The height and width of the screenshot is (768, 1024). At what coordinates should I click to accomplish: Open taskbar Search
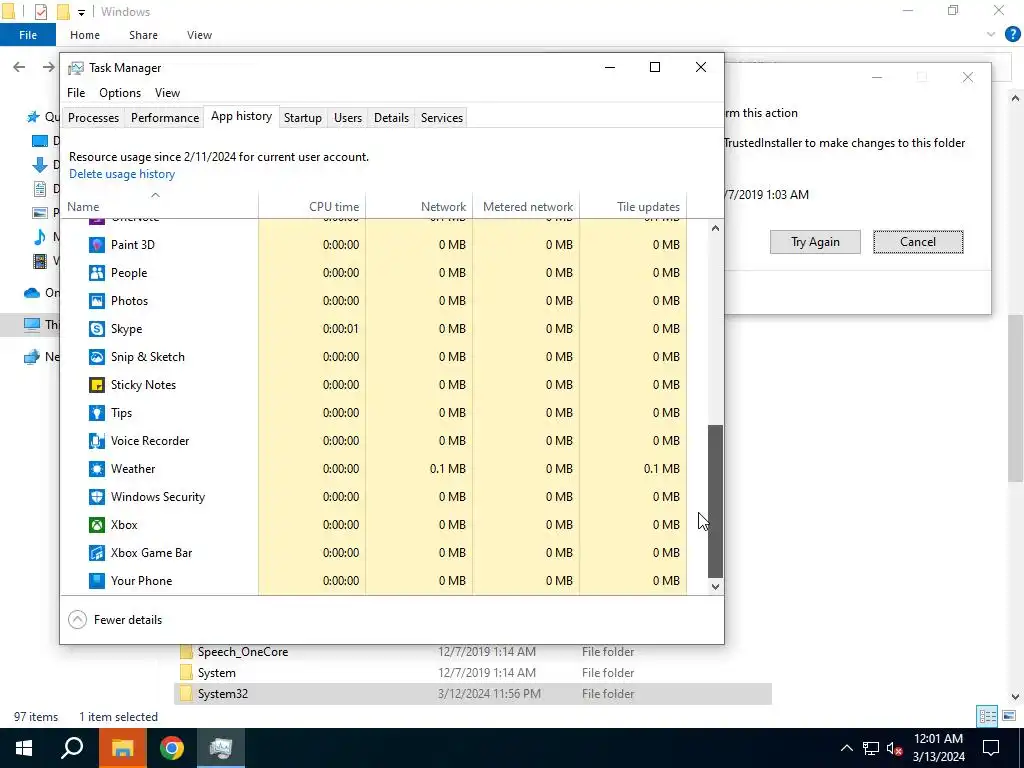[x=72, y=748]
